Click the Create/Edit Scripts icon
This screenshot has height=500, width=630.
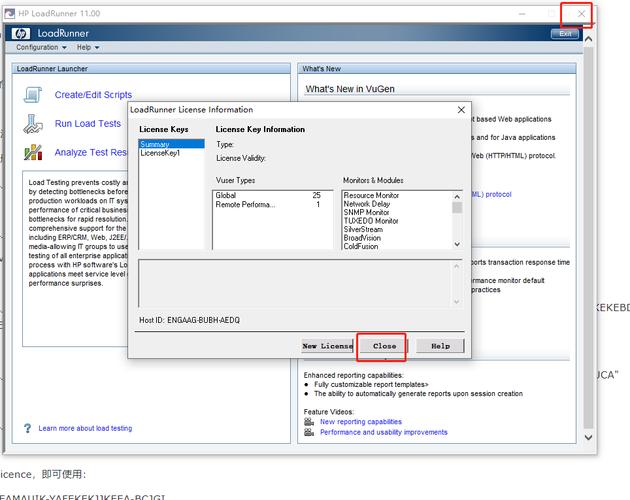click(33, 95)
